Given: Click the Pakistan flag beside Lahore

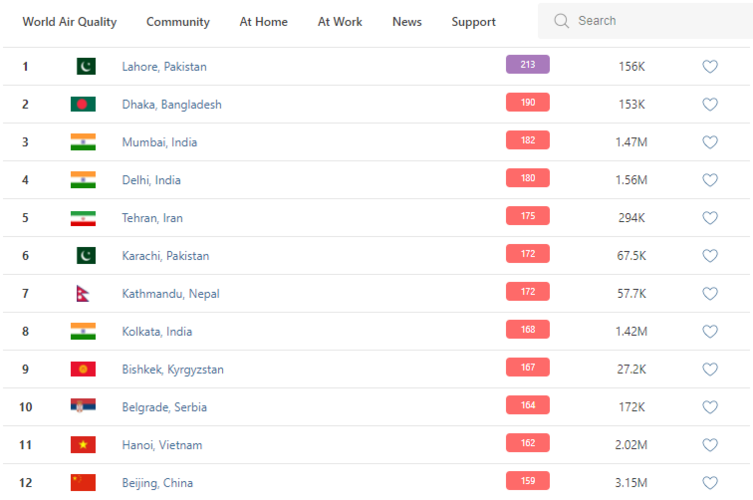Looking at the screenshot, I should pyautogui.click(x=86, y=67).
